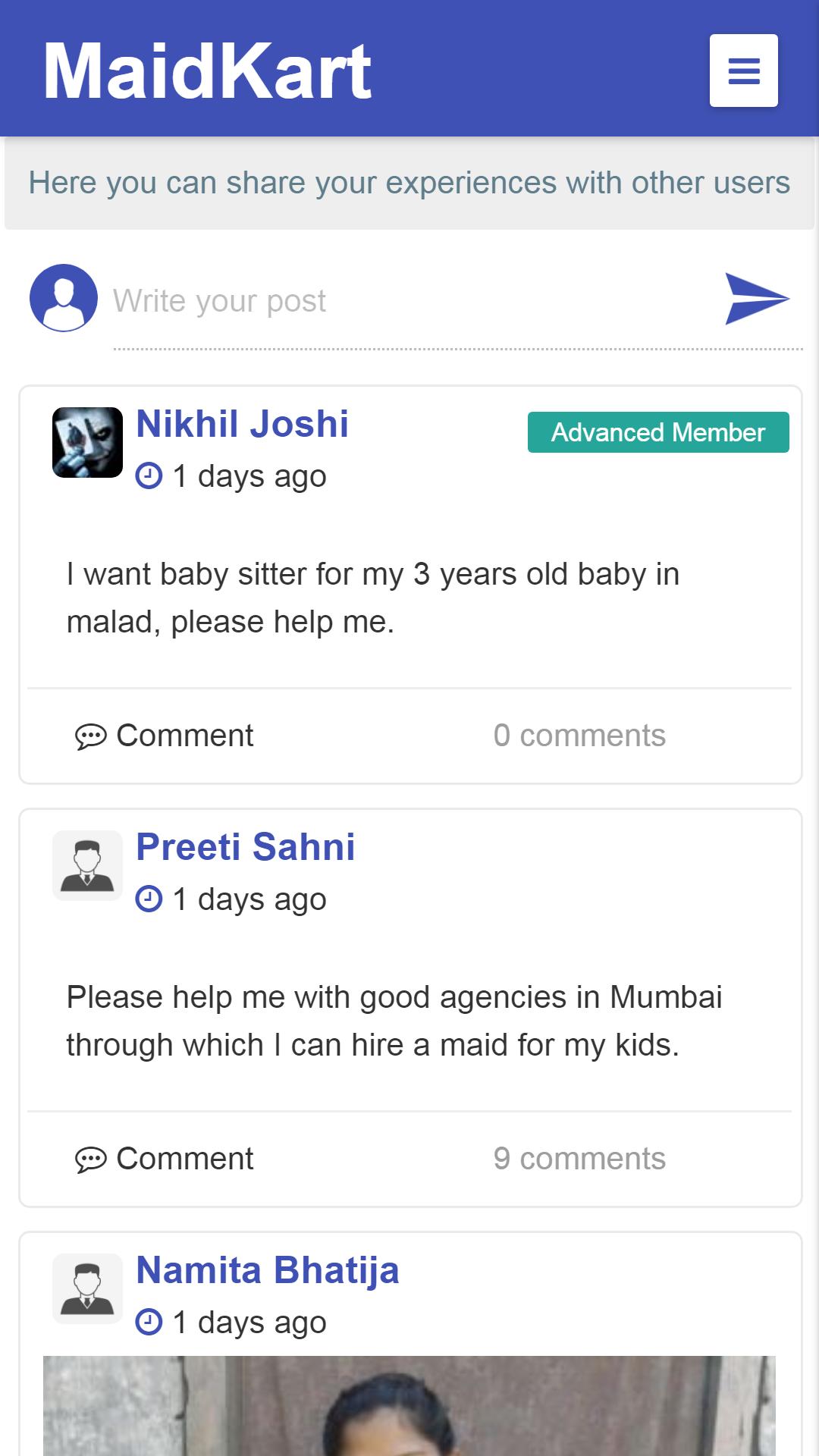Comment on Nikhil Joshi's baby sitter post
The width and height of the screenshot is (819, 1456).
coord(165,736)
